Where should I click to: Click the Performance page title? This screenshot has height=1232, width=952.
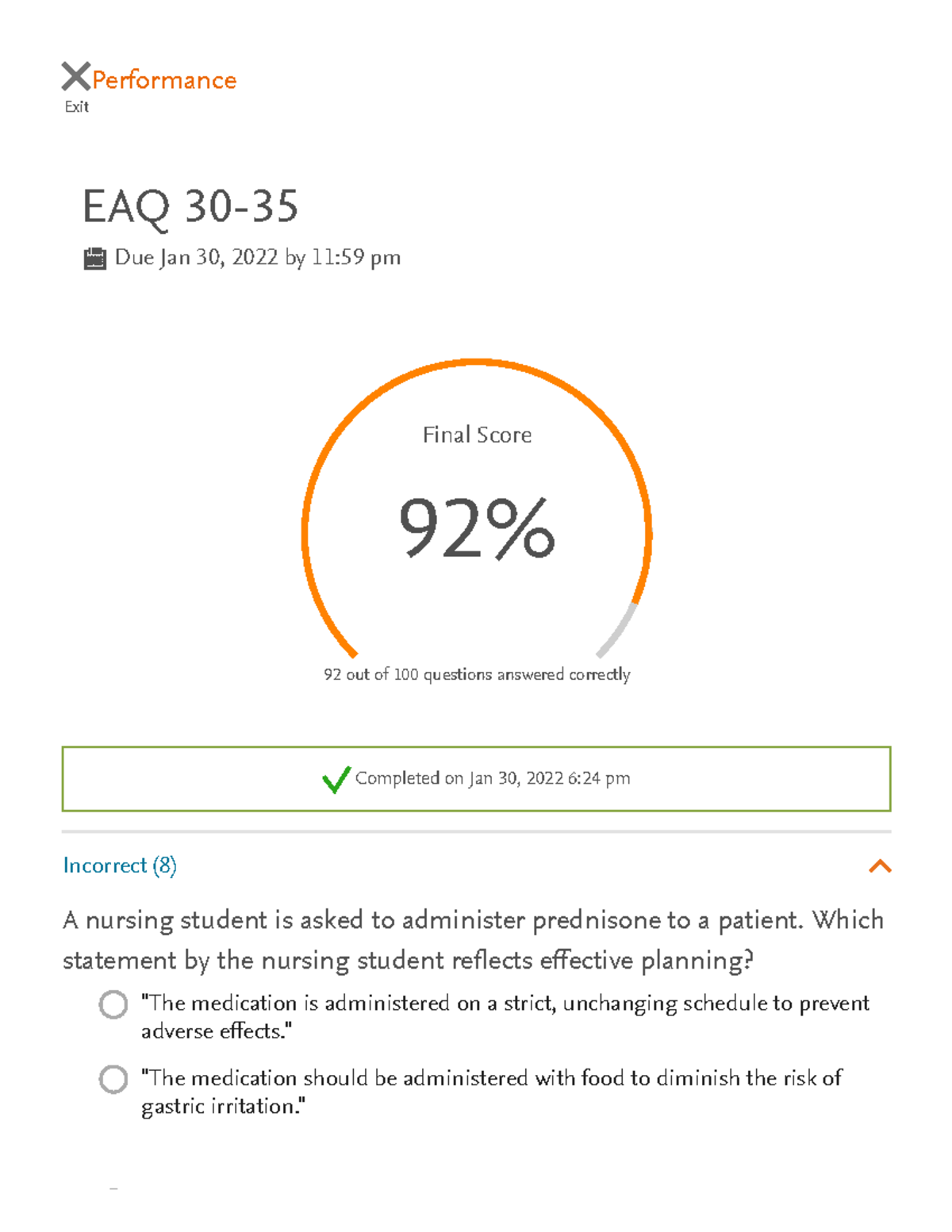pyautogui.click(x=164, y=80)
